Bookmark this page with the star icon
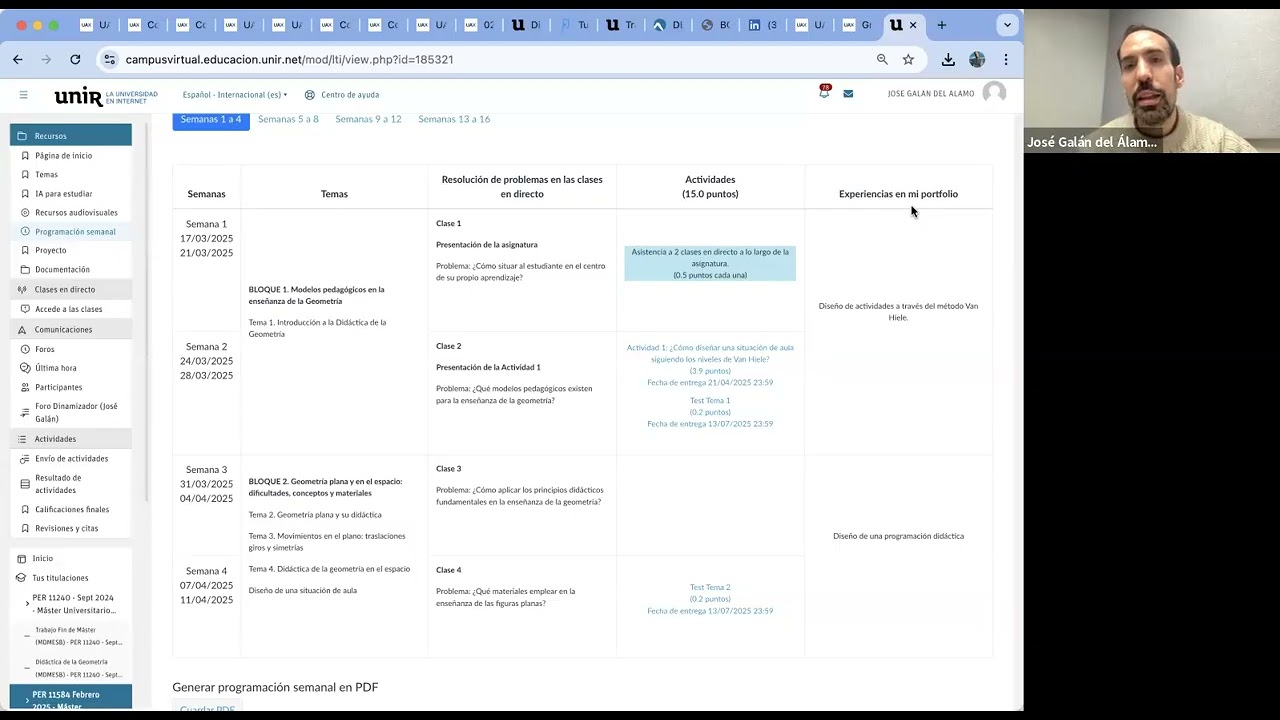The image size is (1280, 720). (908, 60)
